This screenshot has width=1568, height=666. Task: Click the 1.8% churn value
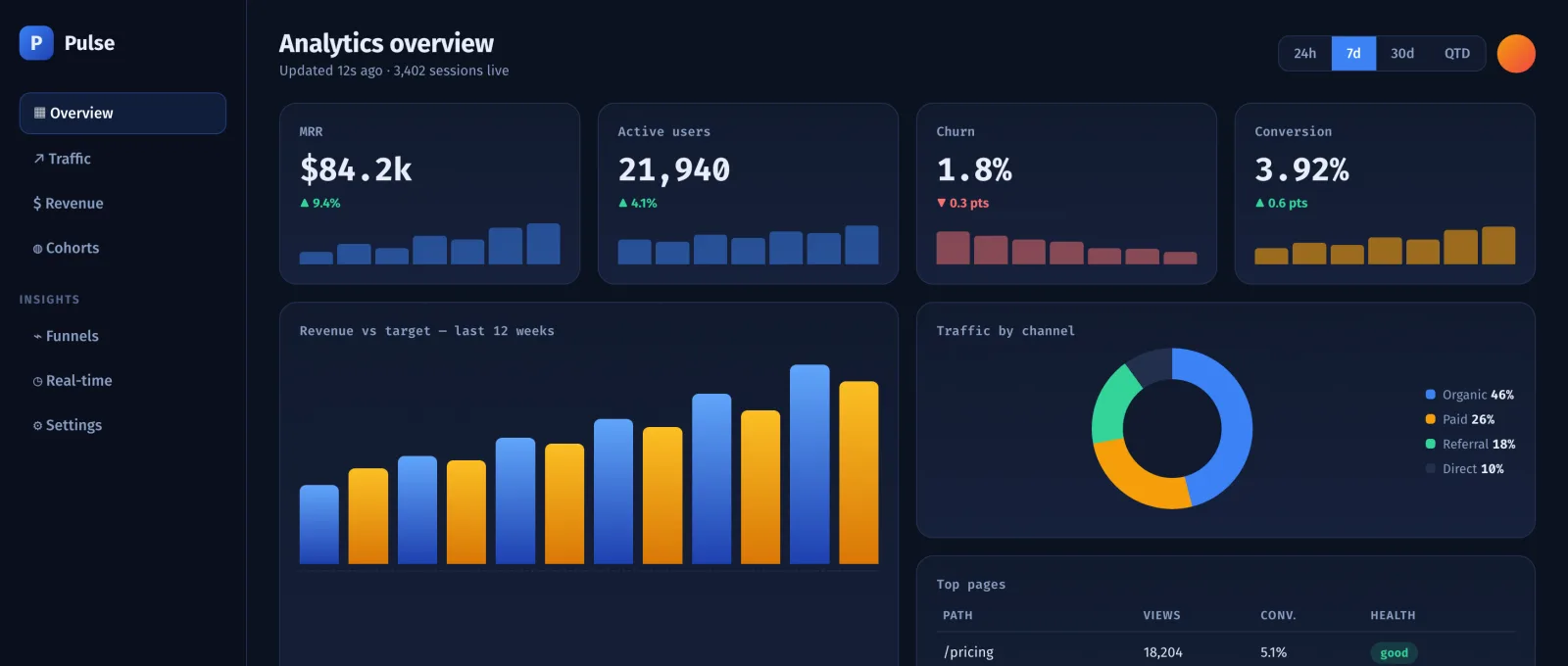click(974, 169)
